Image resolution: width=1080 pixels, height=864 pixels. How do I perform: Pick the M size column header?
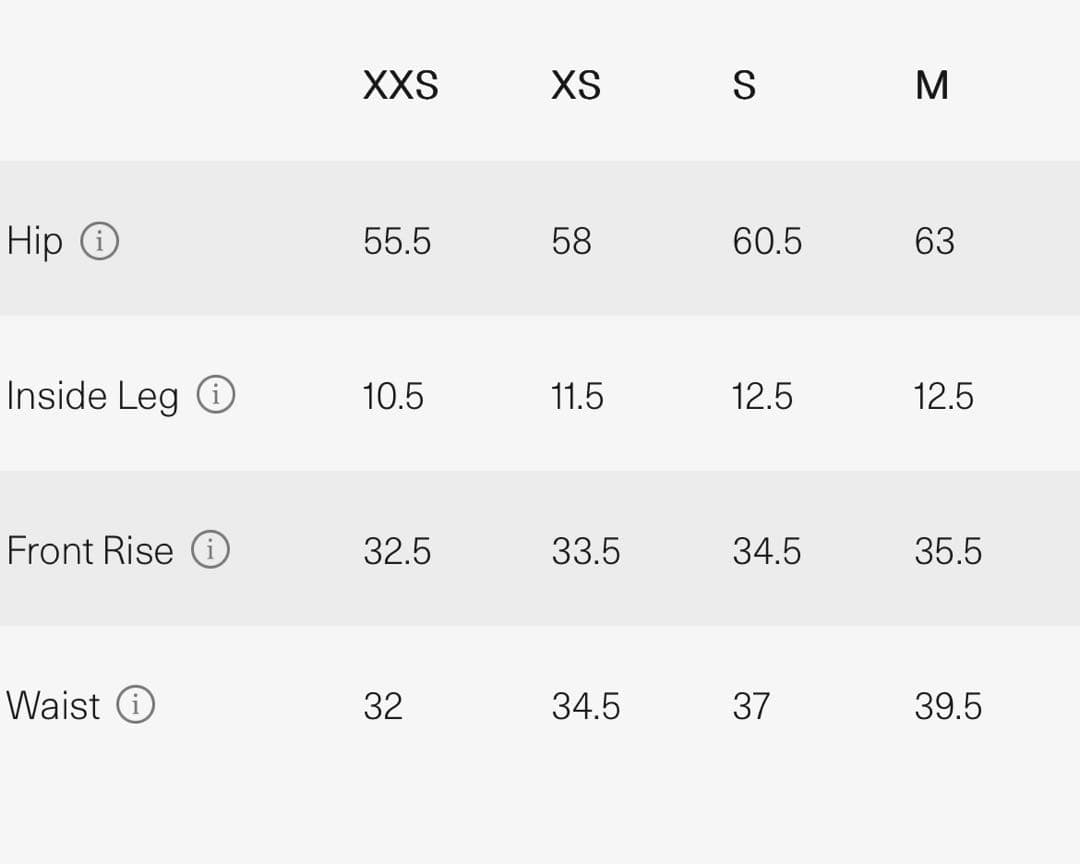point(931,86)
